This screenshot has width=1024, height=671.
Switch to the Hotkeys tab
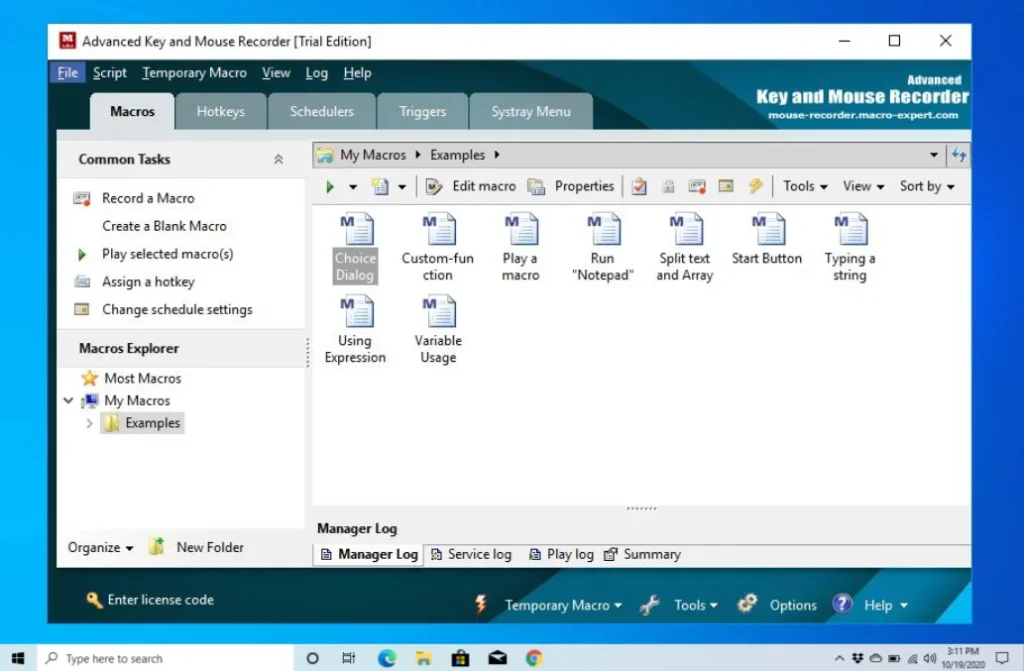point(221,111)
